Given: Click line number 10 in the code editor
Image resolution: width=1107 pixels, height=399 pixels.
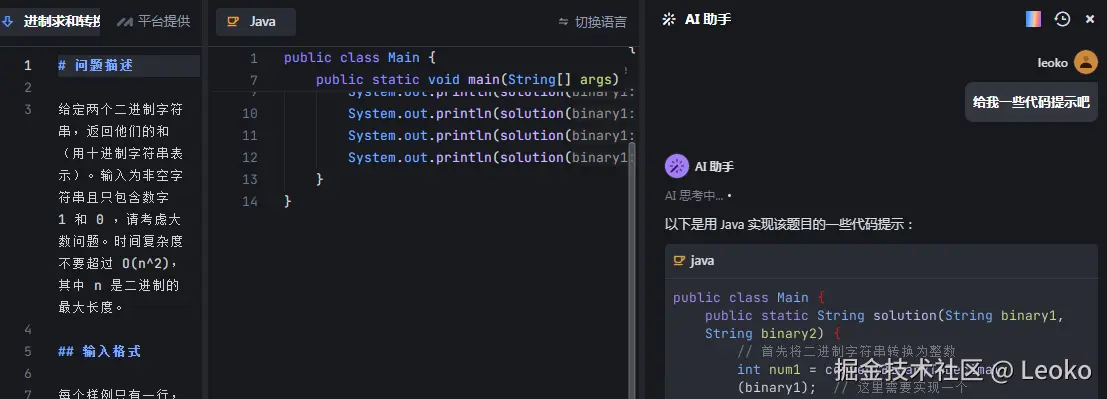Looking at the screenshot, I should pyautogui.click(x=249, y=113).
